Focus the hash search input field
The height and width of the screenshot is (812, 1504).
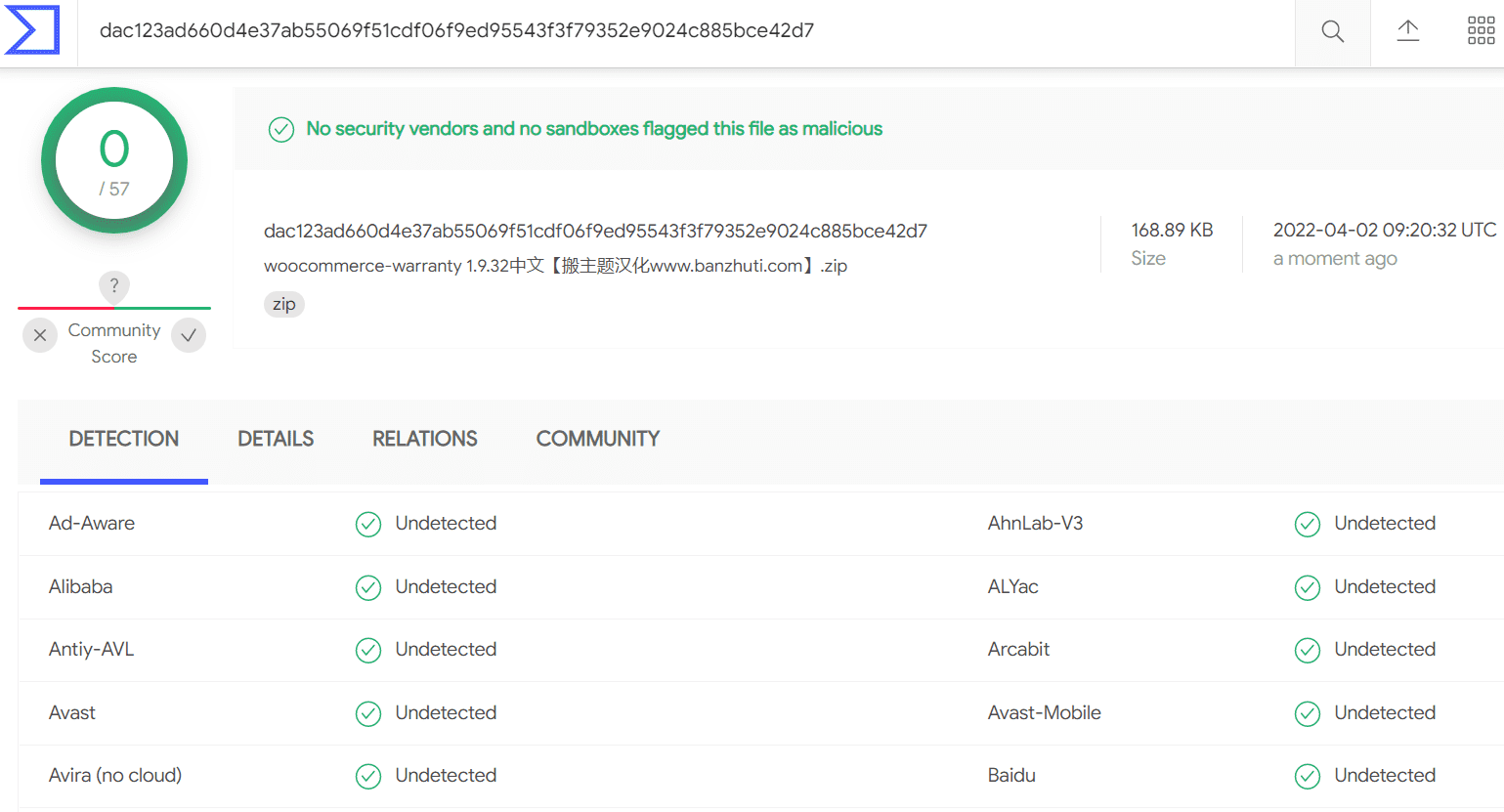684,31
